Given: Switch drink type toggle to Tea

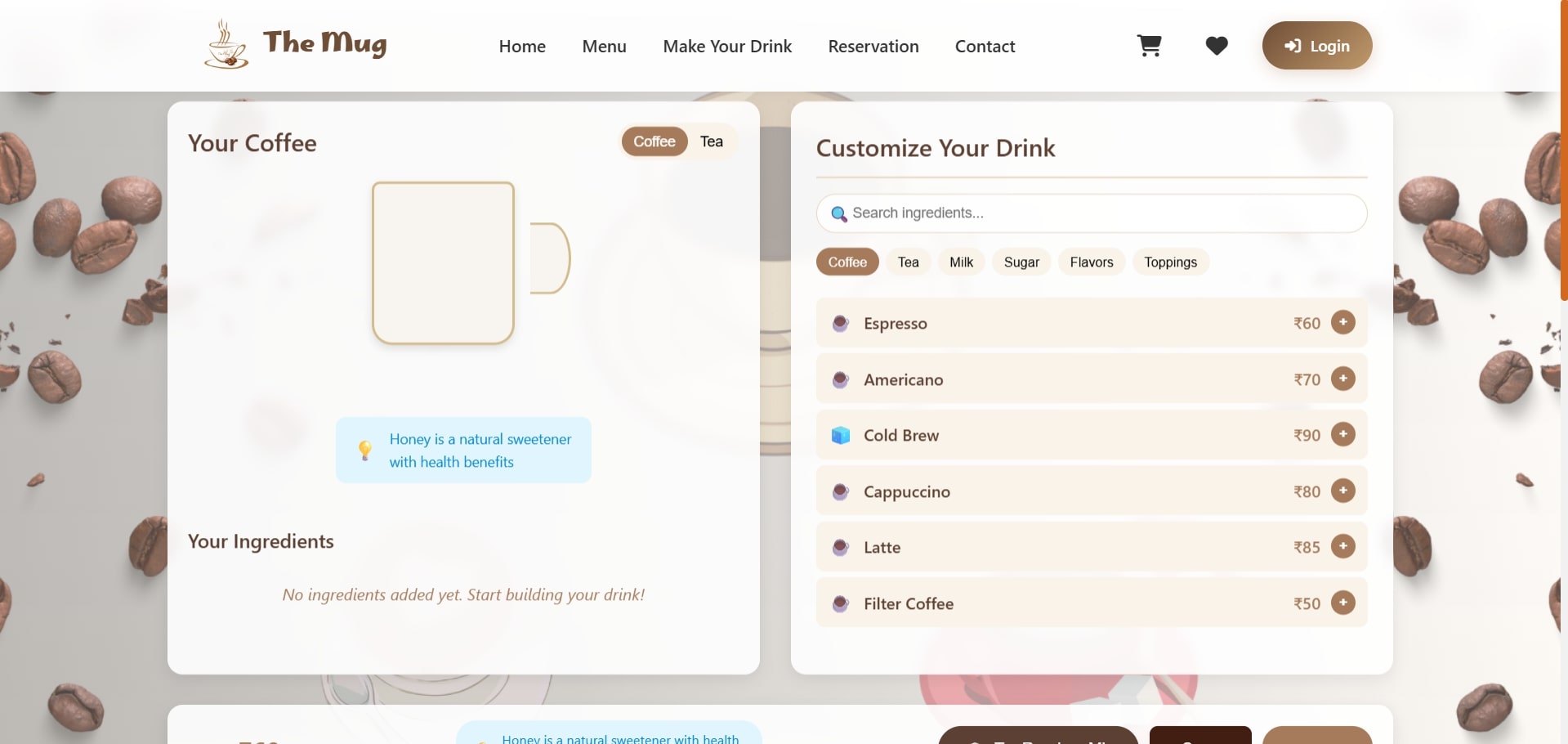Looking at the screenshot, I should point(711,141).
